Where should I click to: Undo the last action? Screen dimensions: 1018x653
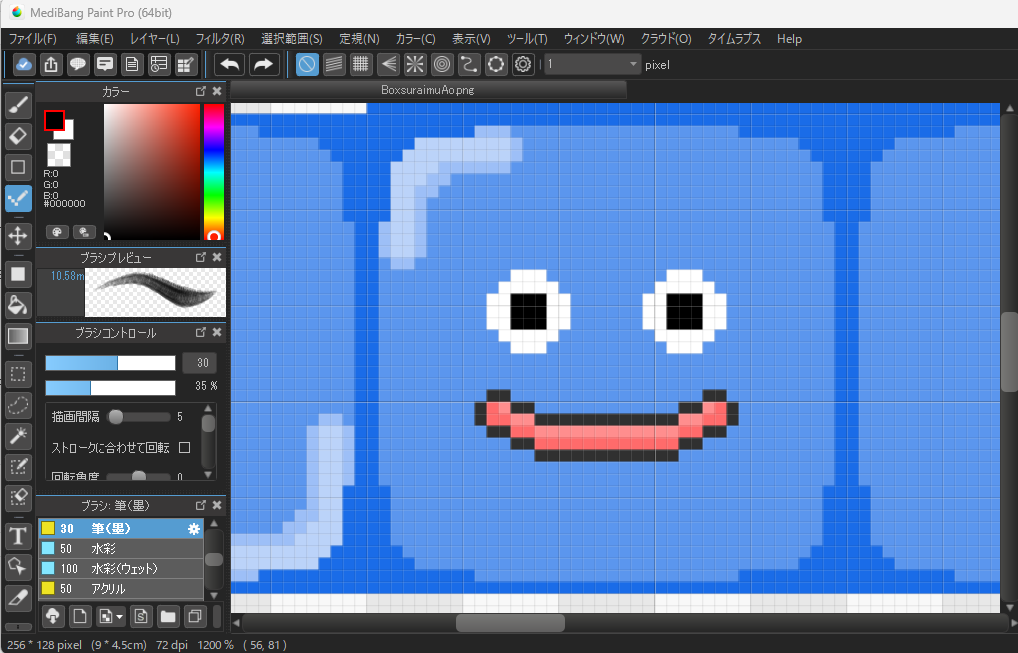(230, 64)
